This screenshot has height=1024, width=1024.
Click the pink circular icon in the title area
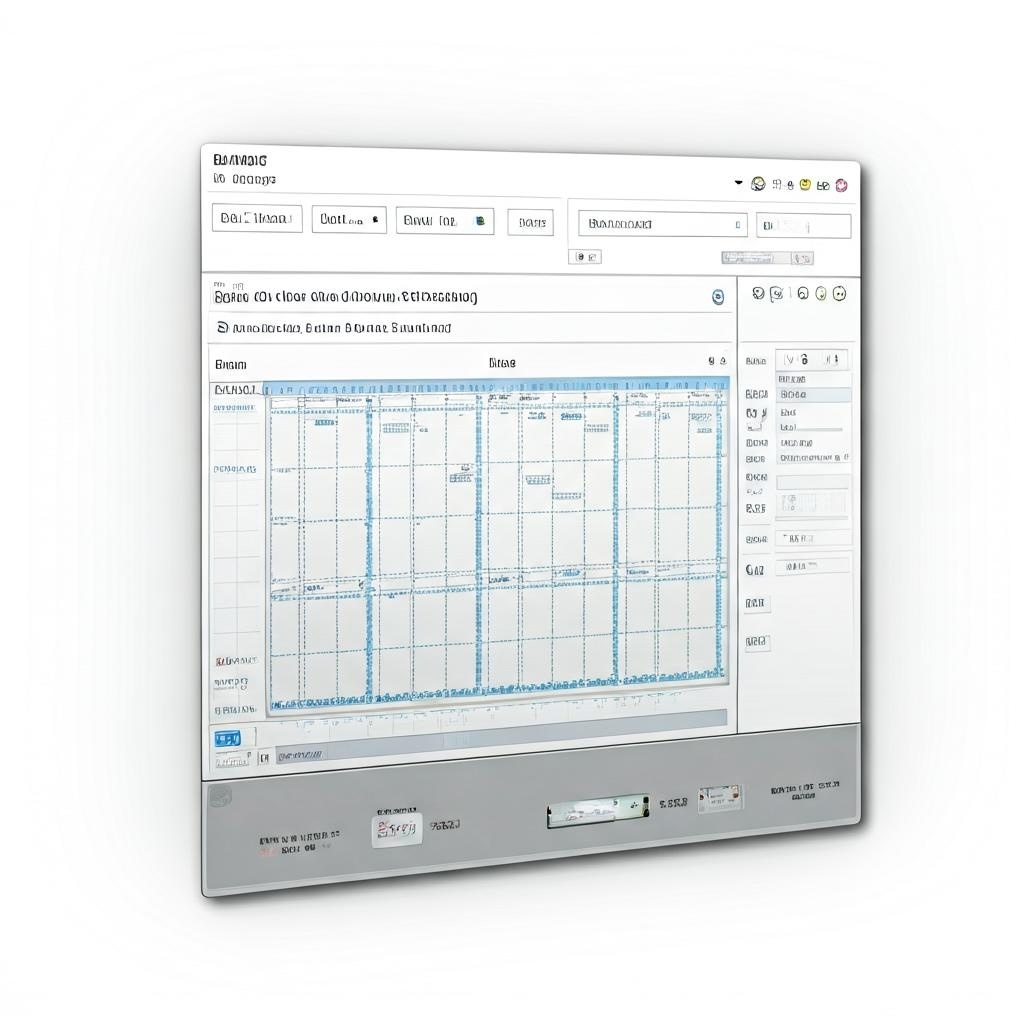[x=841, y=185]
